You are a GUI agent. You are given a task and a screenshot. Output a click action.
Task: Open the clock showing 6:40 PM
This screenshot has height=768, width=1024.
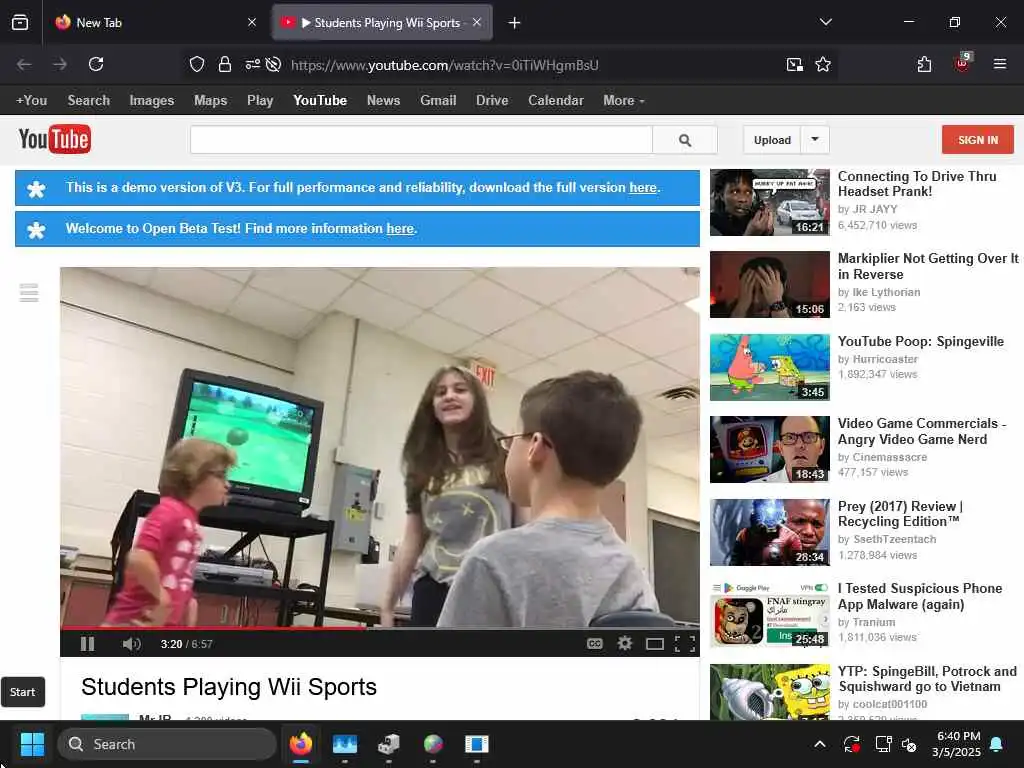[x=957, y=744]
